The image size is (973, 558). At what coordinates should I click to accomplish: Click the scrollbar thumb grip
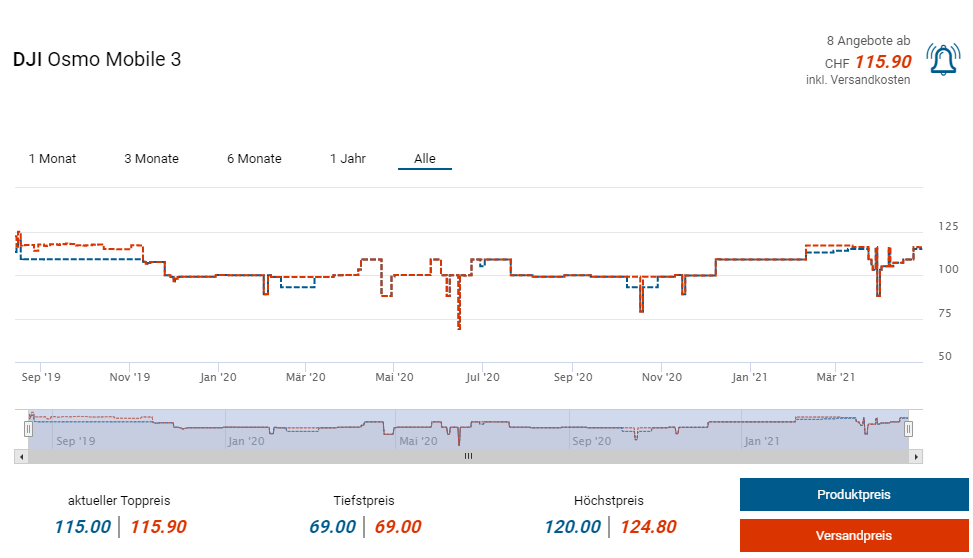pyautogui.click(x=468, y=456)
